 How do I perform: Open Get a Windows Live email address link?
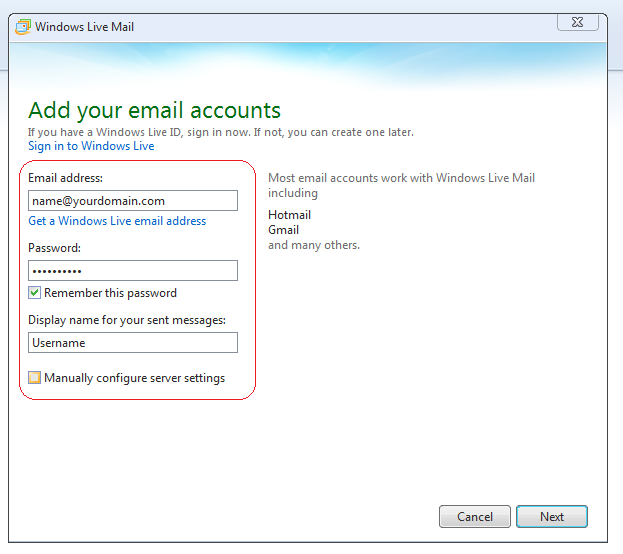[117, 221]
